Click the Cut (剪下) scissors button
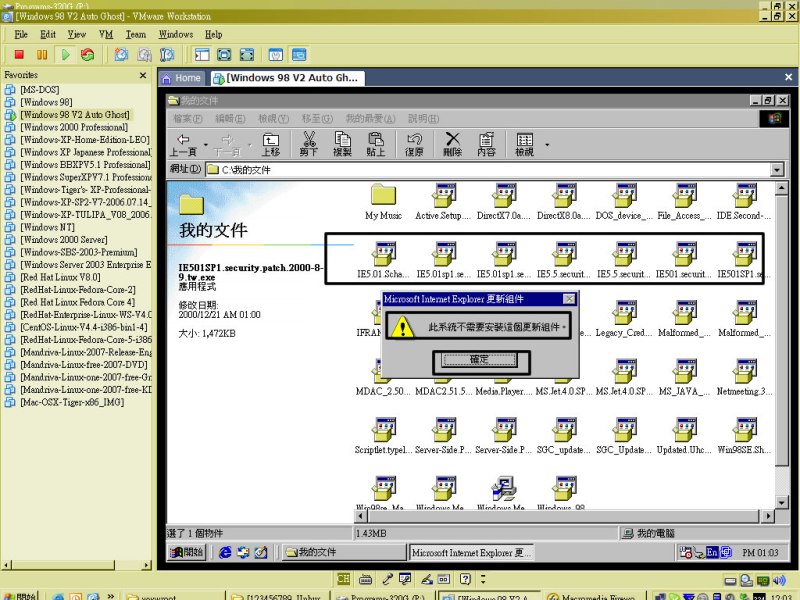Viewport: 800px width, 600px height. pos(309,144)
